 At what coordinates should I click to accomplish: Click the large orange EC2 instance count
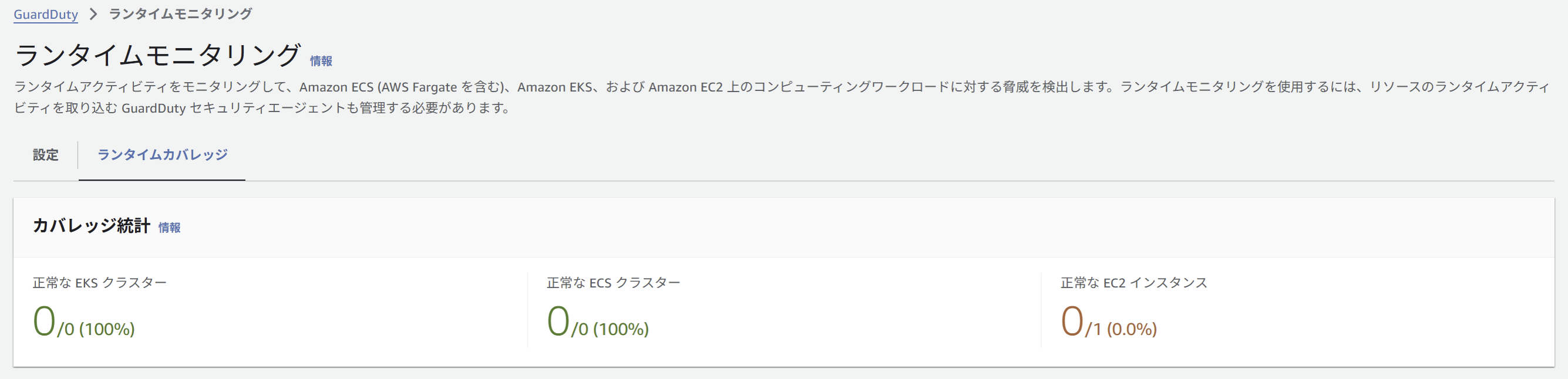pyautogui.click(x=1071, y=322)
